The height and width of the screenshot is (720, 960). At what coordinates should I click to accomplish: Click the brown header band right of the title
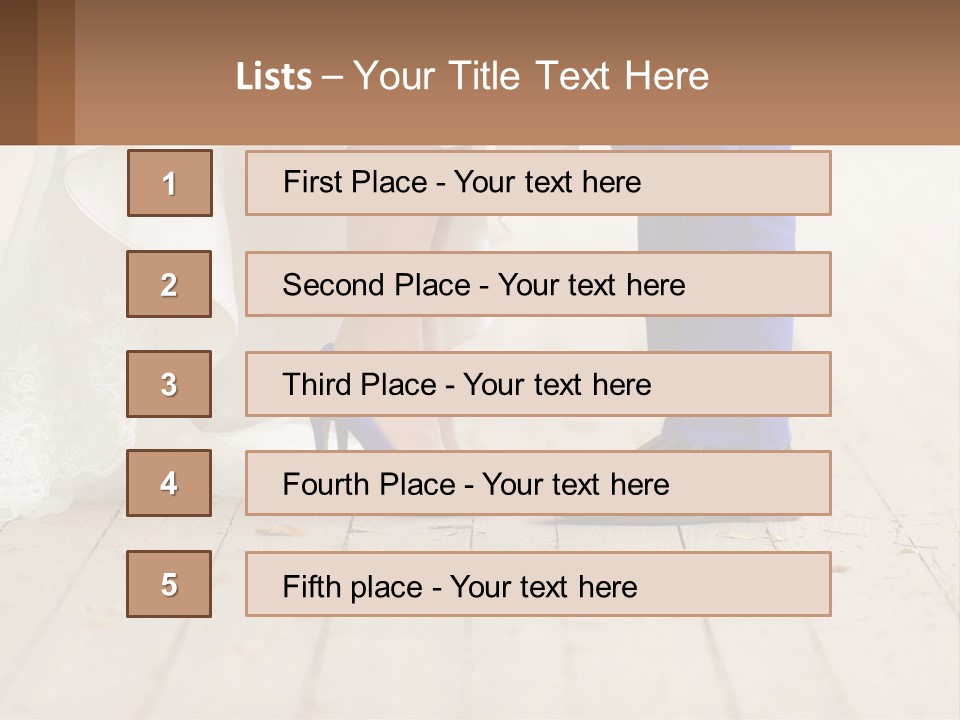coord(840,76)
